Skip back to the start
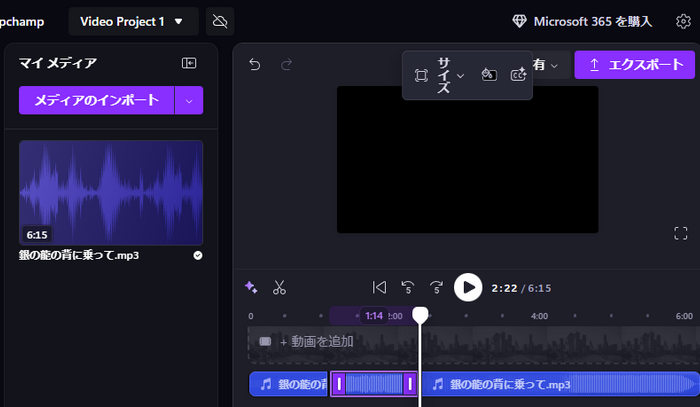Image resolution: width=700 pixels, height=407 pixels. coord(379,287)
